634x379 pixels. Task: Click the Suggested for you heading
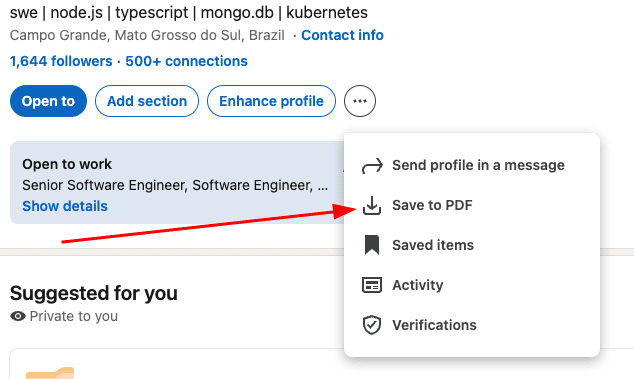pos(94,293)
